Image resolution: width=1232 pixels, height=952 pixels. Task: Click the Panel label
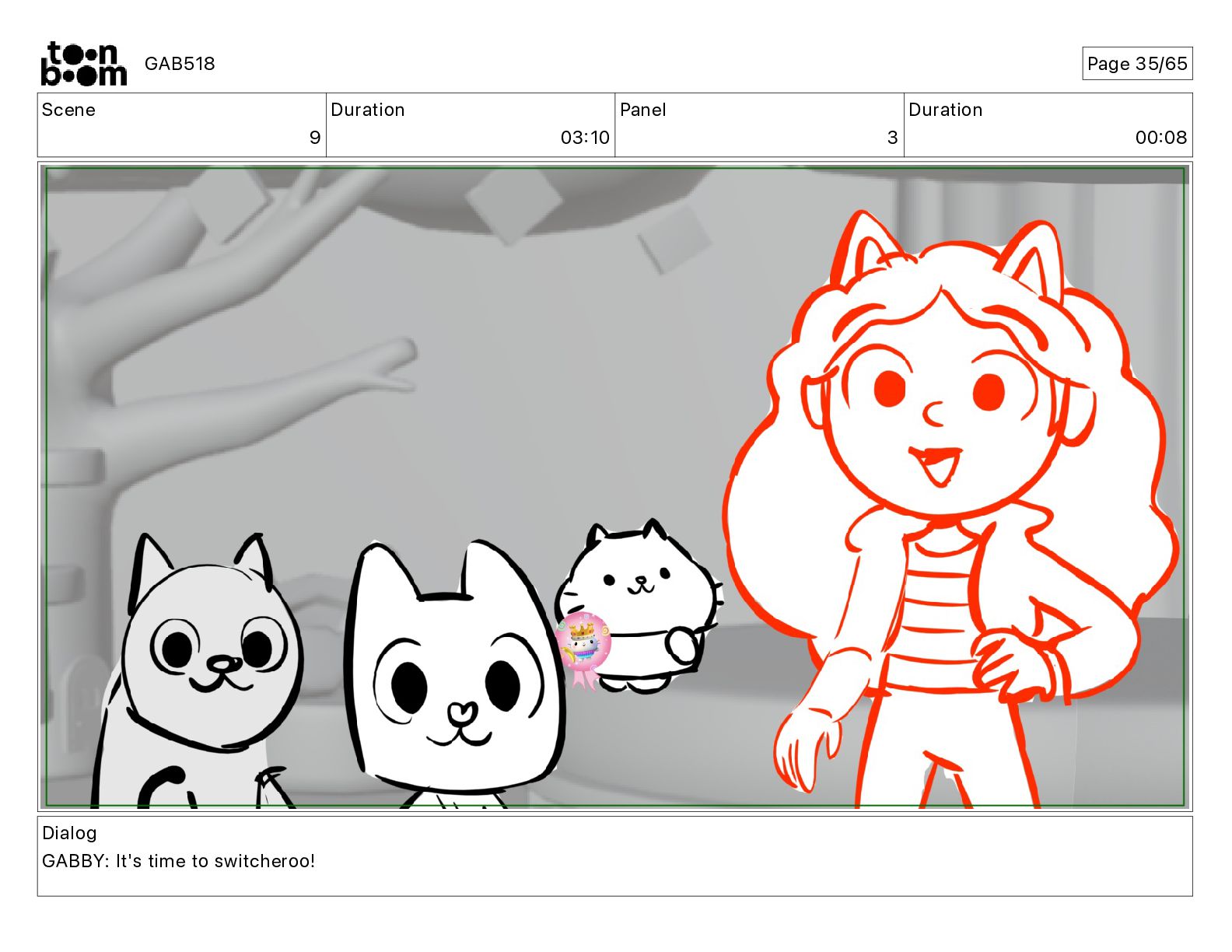pyautogui.click(x=642, y=110)
